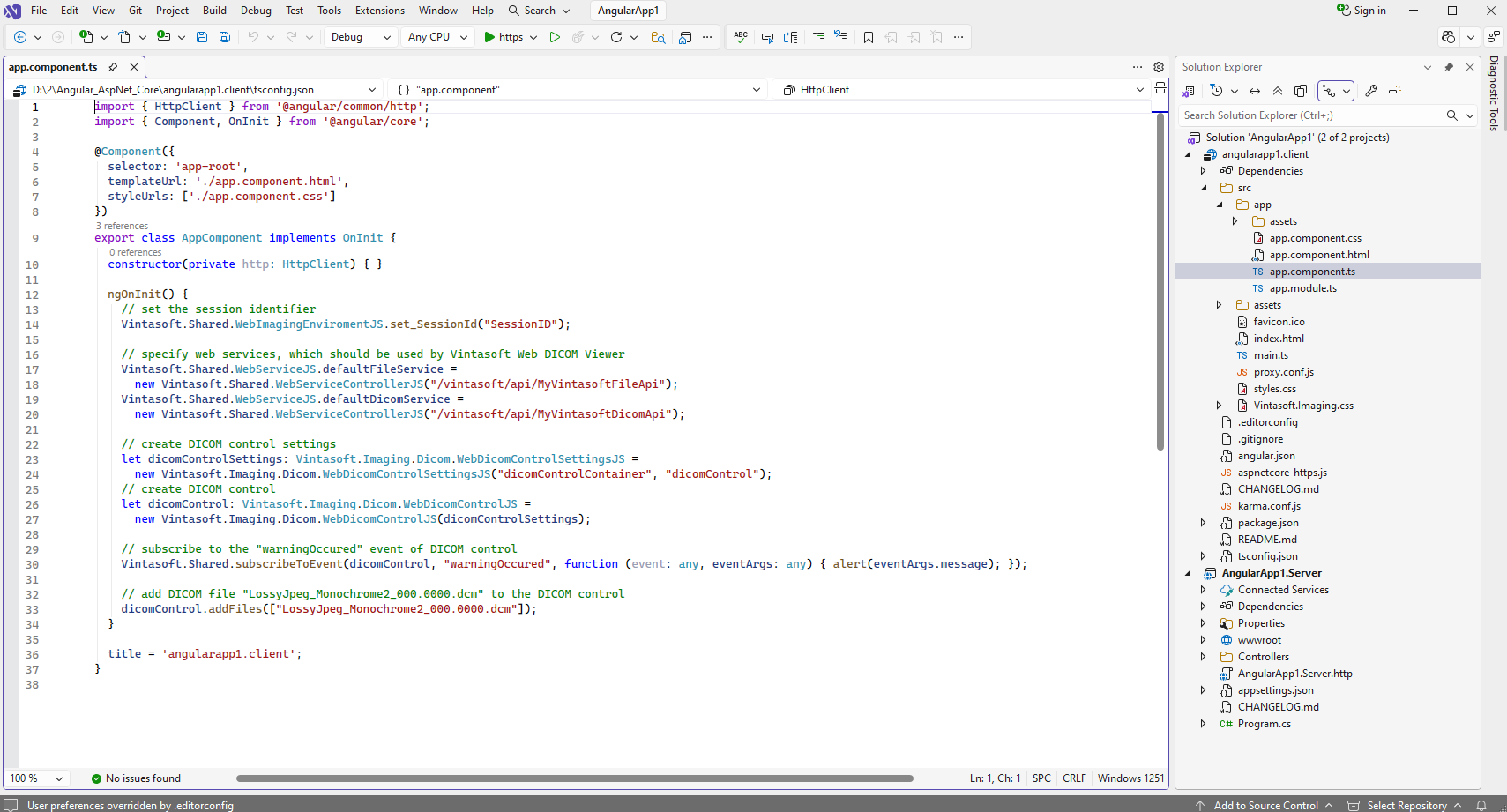Click the Show All Files icon
The image size is (1507, 812).
[x=1301, y=91]
